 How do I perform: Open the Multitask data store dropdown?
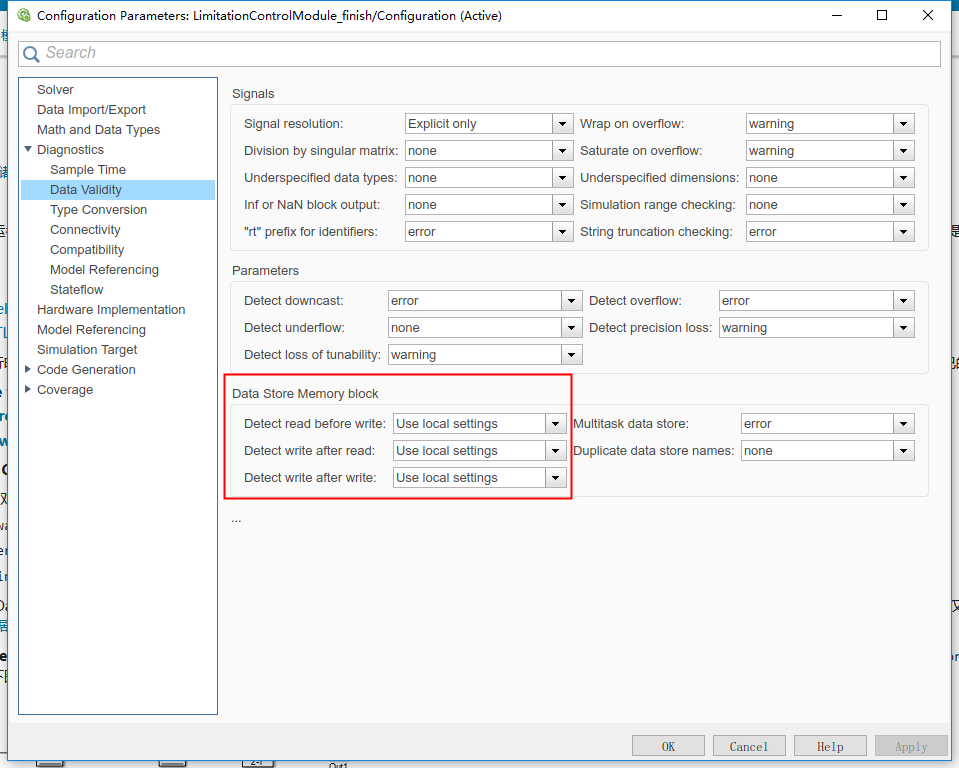tap(902, 423)
